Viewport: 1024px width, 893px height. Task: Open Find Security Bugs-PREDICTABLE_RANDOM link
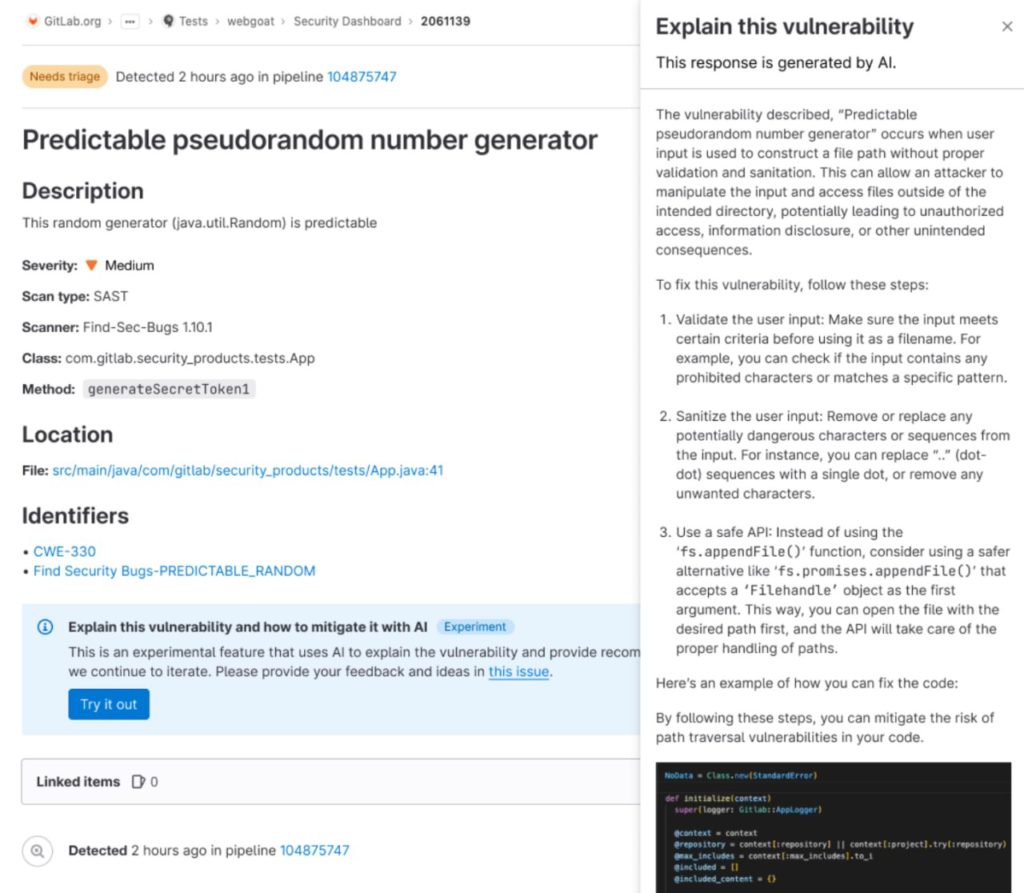click(x=174, y=571)
